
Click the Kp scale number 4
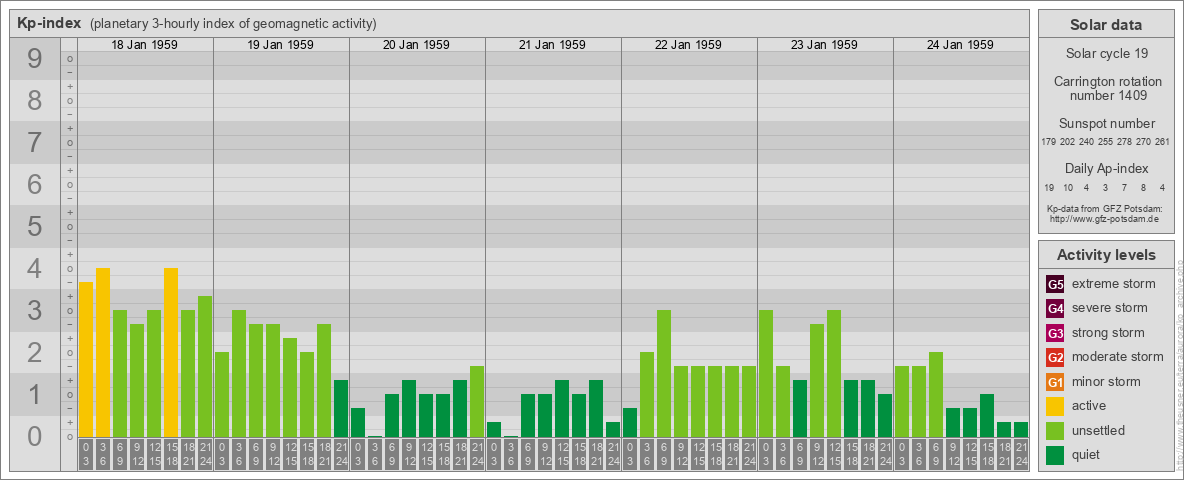click(35, 268)
